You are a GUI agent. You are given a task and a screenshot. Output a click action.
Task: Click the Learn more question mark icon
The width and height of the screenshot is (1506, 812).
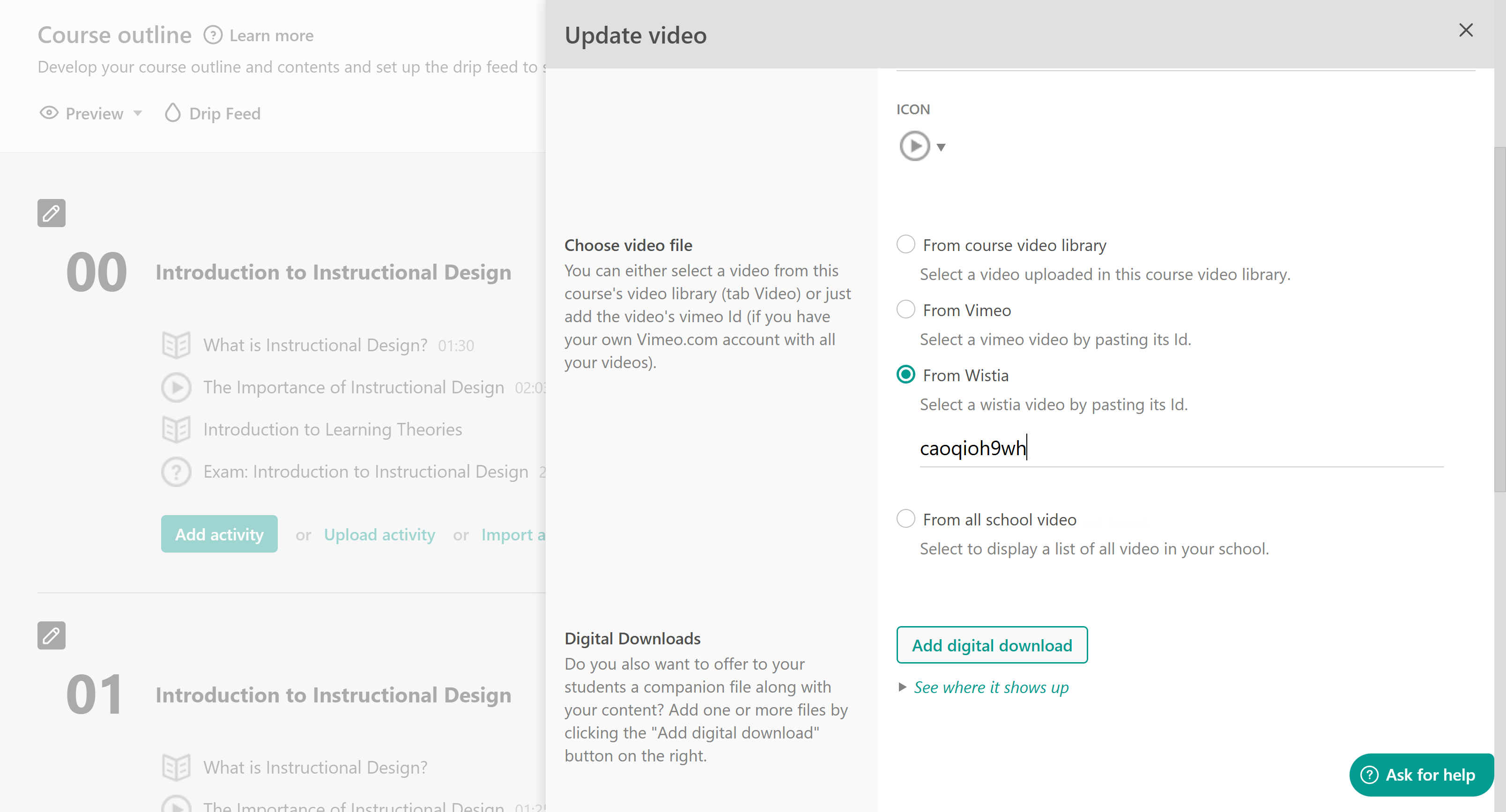pos(213,35)
